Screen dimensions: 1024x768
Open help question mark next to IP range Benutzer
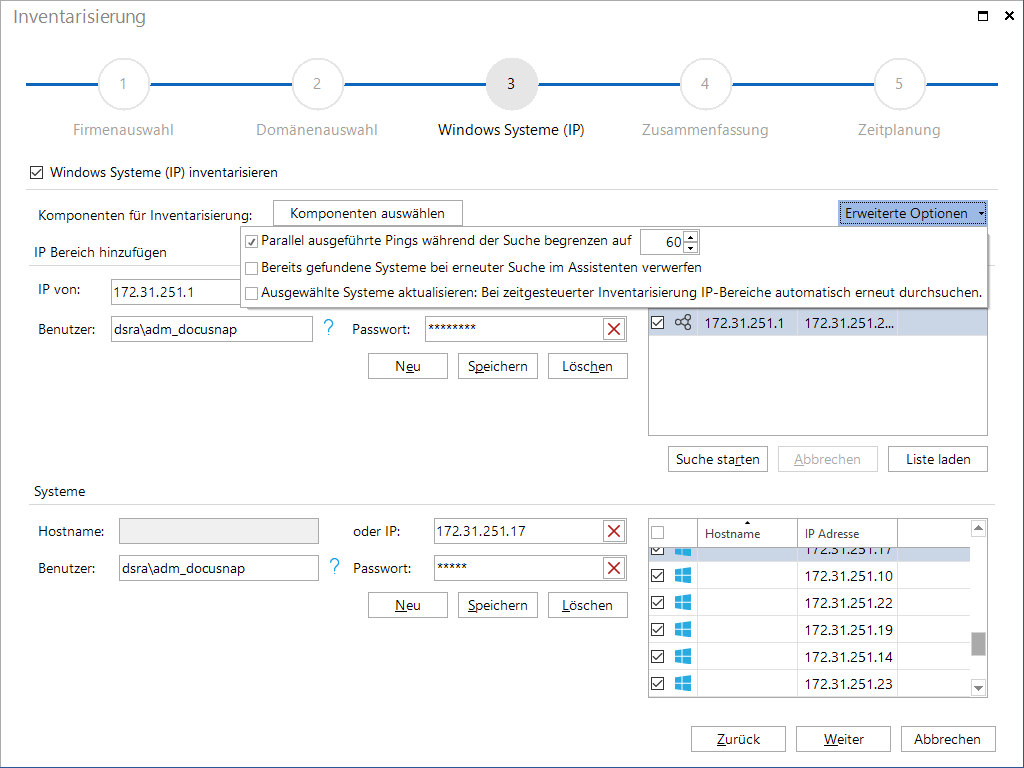pyautogui.click(x=328, y=328)
